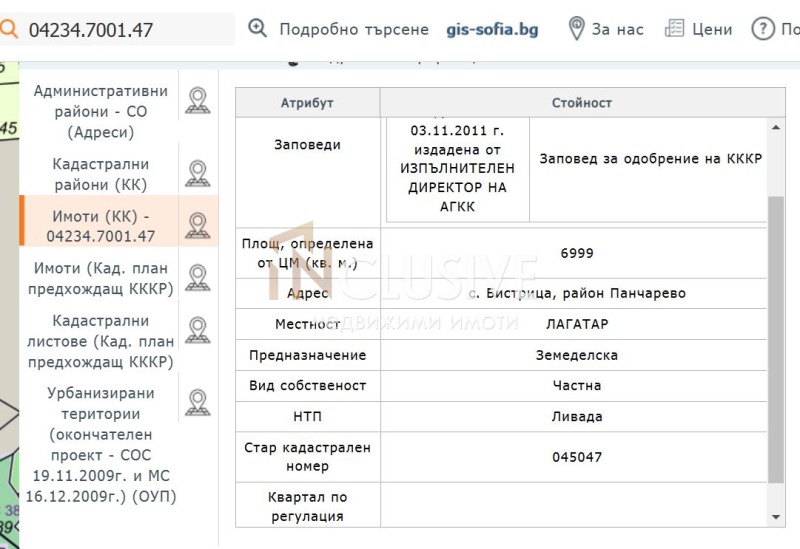Open the detailed search magnifier icon

[257, 29]
